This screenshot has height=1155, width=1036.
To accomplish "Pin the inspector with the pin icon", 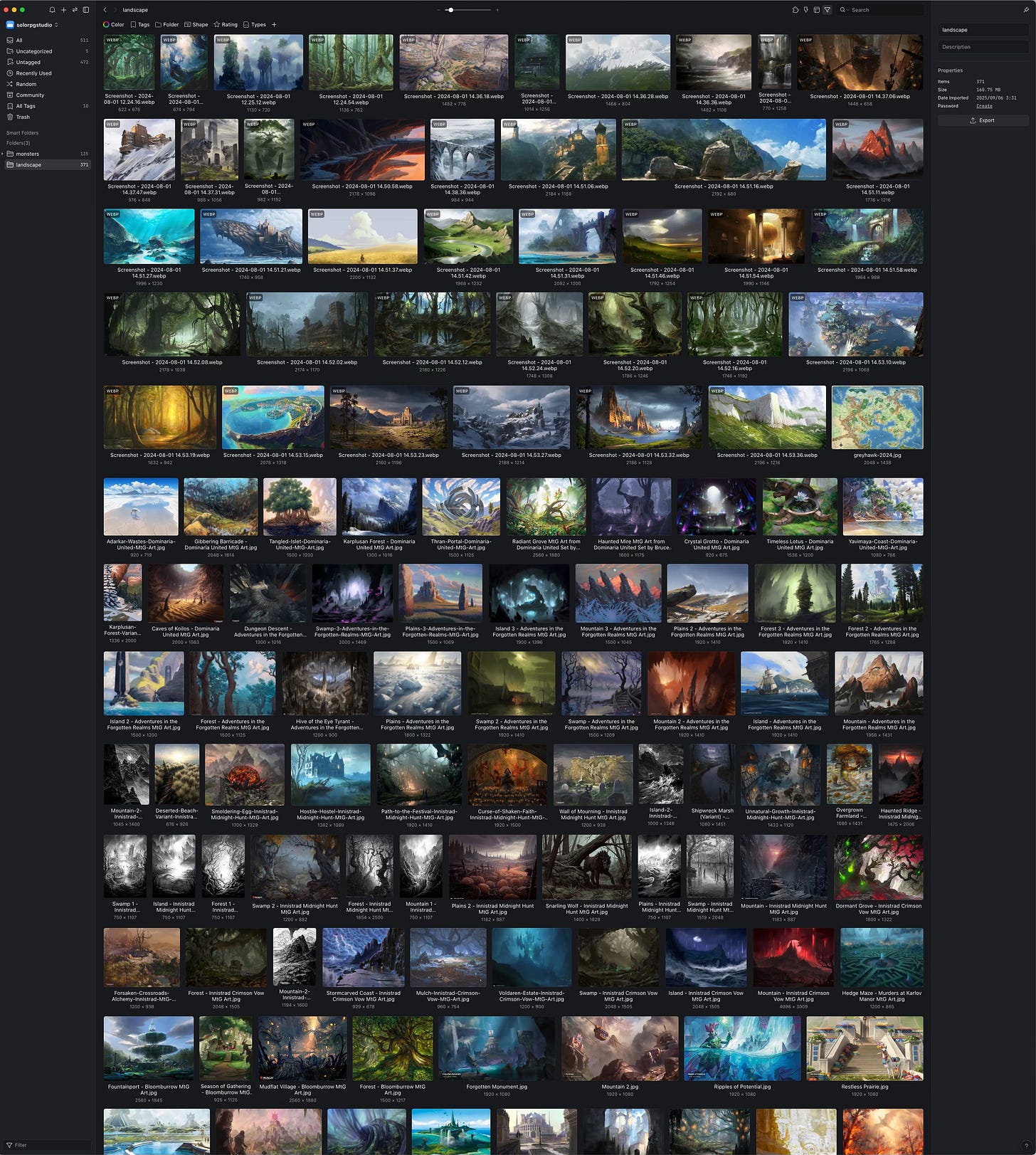I will 1025,10.
